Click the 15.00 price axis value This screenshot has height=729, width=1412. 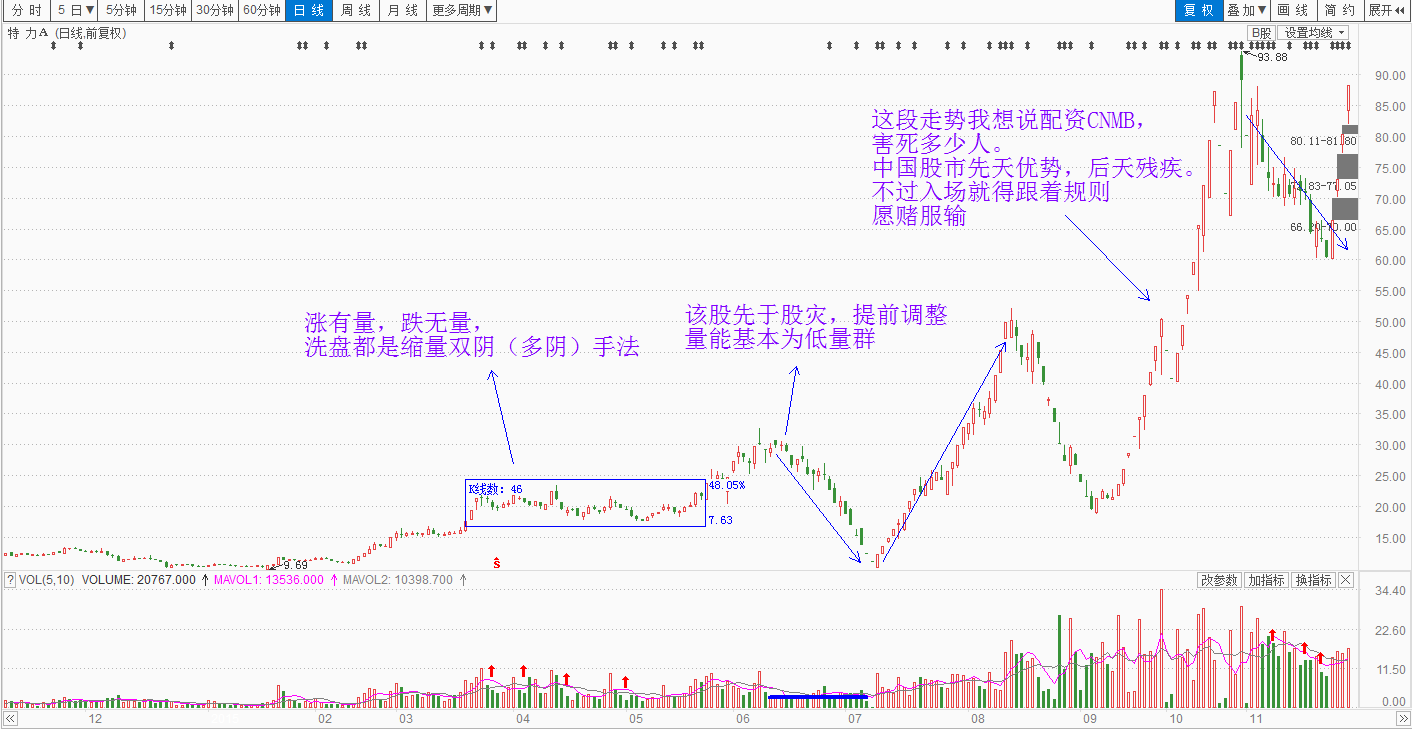tap(1390, 538)
